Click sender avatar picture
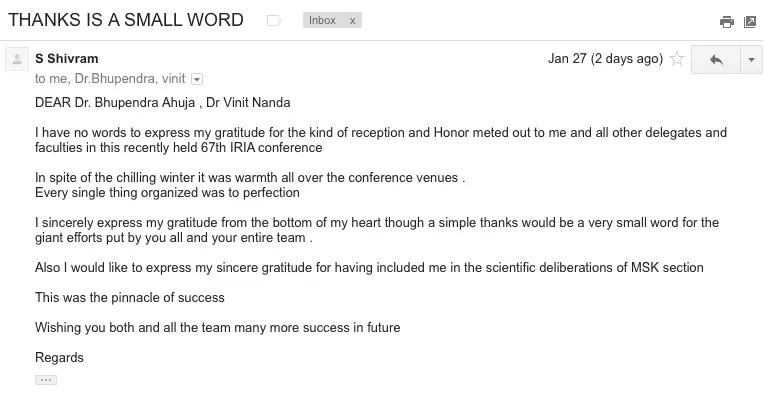 click(x=17, y=60)
